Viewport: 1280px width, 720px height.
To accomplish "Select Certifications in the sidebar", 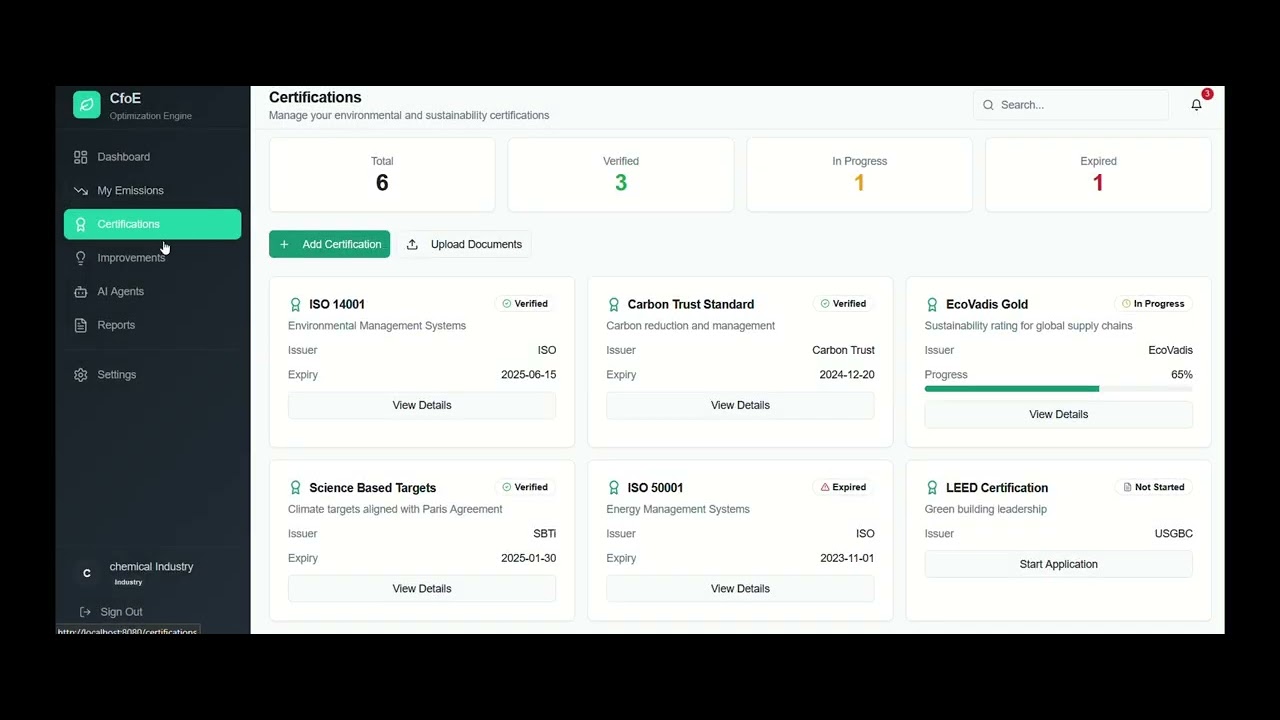I will [152, 224].
